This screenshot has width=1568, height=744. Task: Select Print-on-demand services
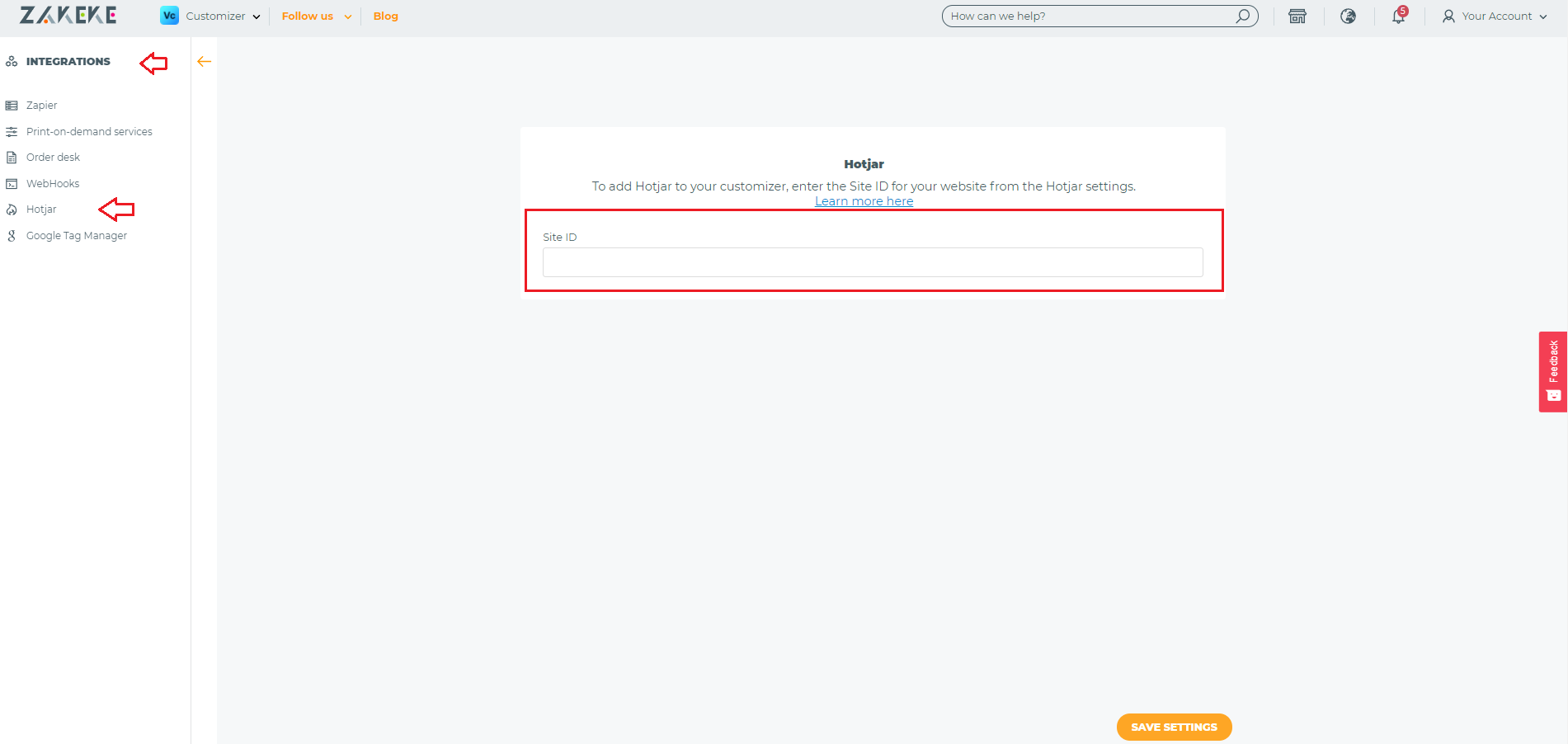[89, 131]
